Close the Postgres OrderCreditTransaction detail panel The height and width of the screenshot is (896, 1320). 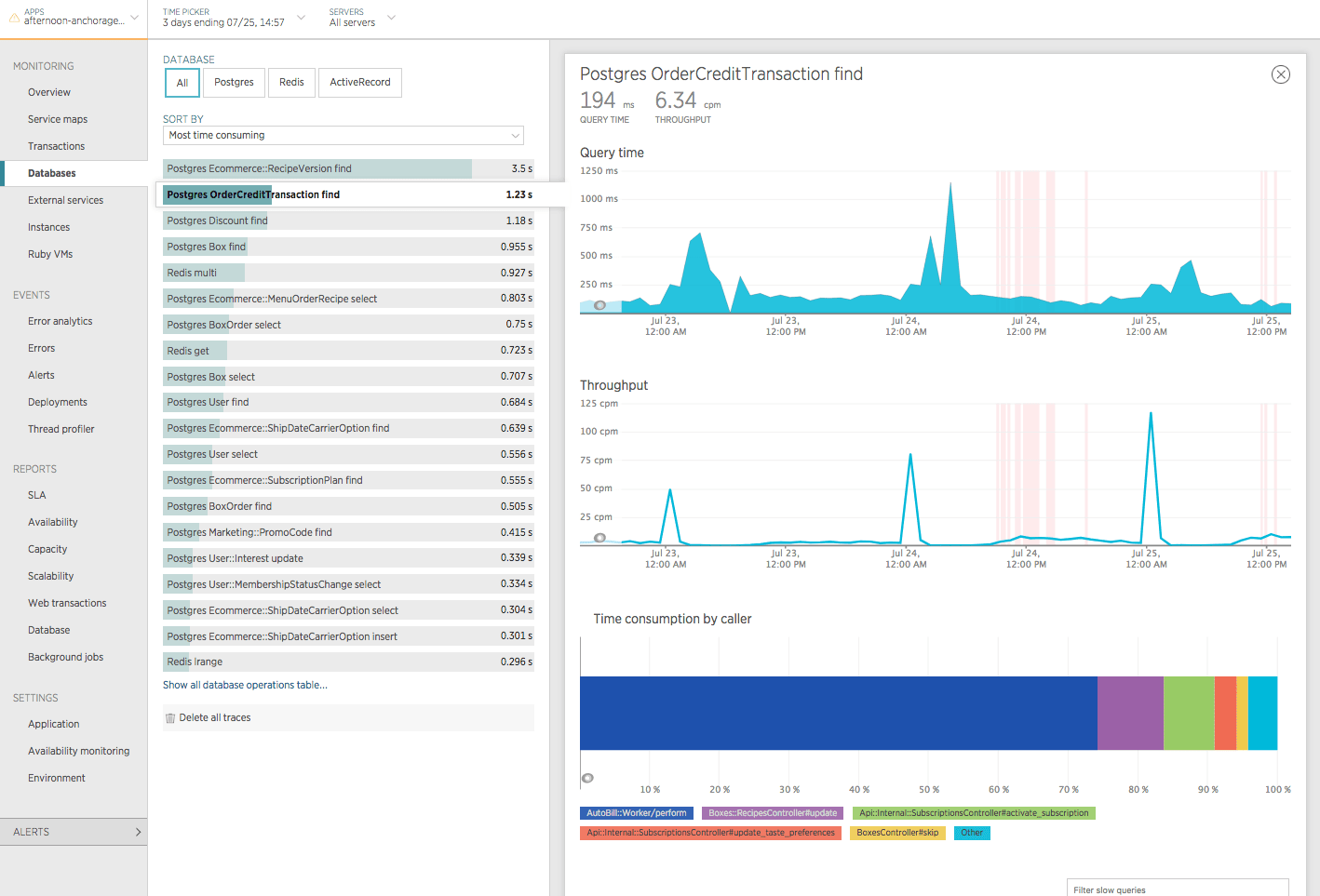pyautogui.click(x=1281, y=74)
